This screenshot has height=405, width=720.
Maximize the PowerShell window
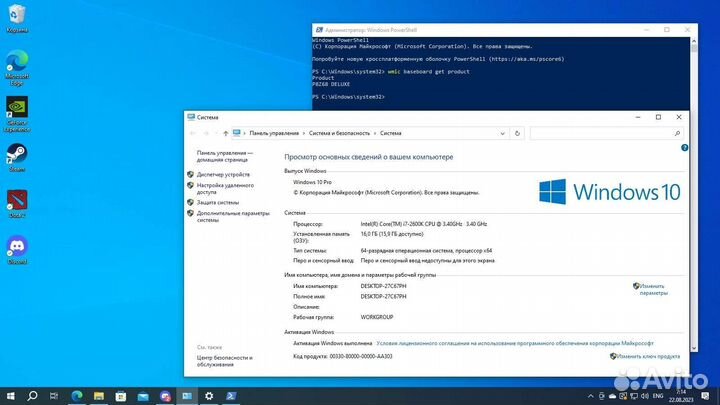pyautogui.click(x=667, y=30)
